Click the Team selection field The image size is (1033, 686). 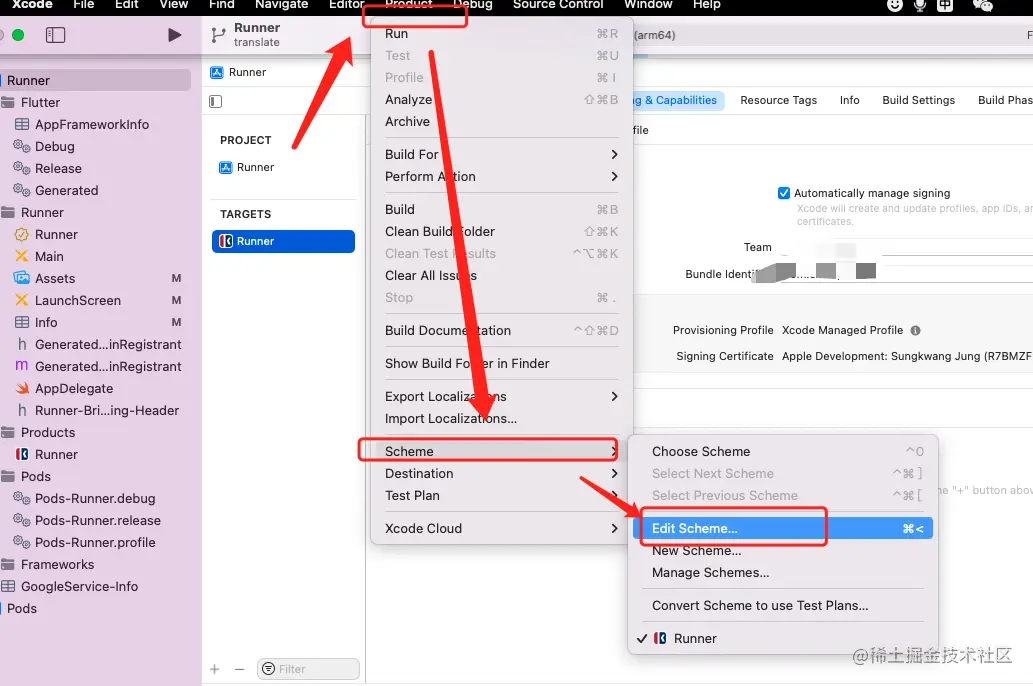point(907,248)
